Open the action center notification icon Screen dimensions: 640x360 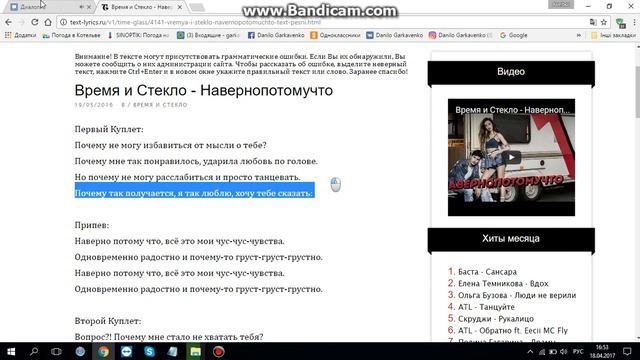click(x=627, y=351)
